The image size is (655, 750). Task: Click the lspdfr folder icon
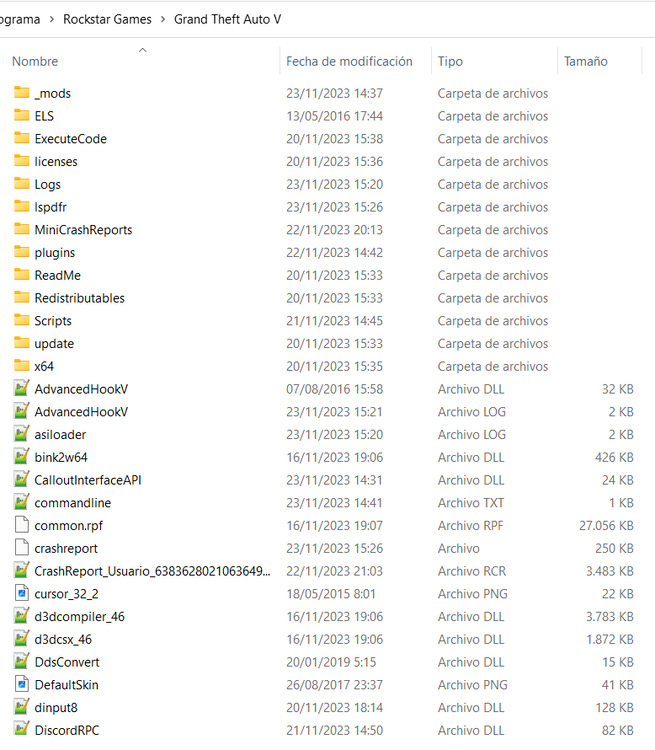tap(22, 207)
